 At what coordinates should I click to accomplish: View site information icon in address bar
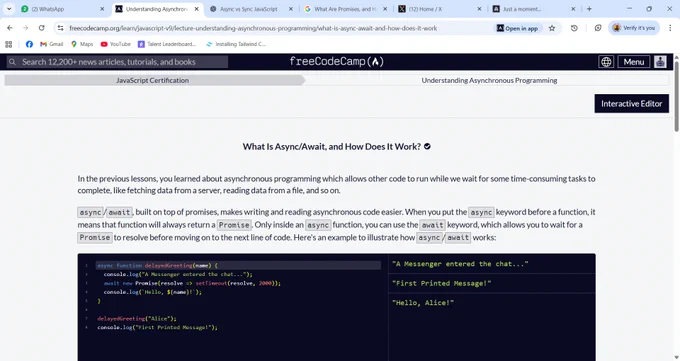pyautogui.click(x=60, y=28)
